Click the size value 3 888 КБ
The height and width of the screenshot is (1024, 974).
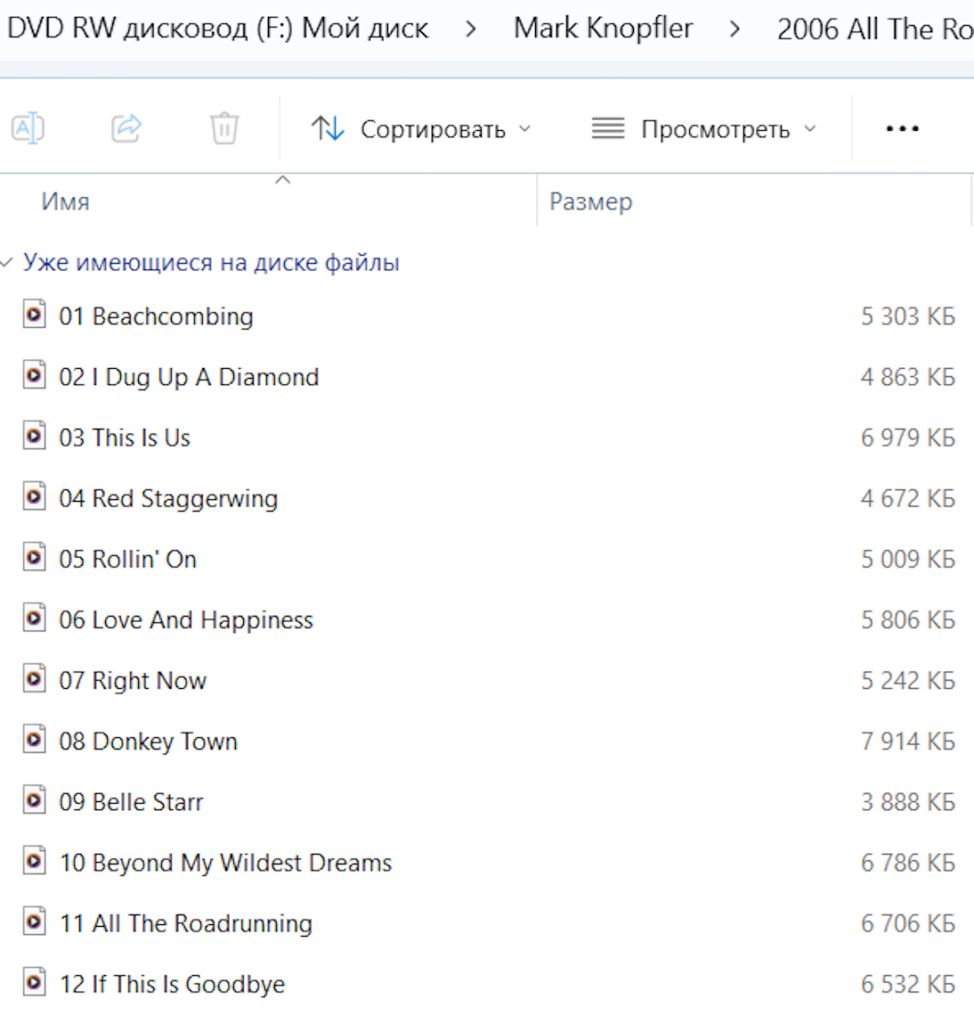(x=907, y=802)
